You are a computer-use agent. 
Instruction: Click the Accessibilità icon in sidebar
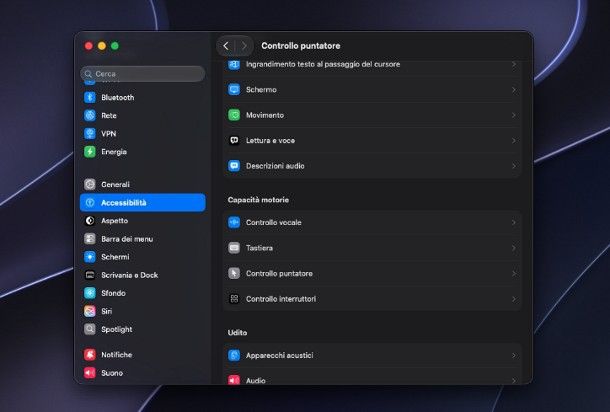(x=90, y=203)
